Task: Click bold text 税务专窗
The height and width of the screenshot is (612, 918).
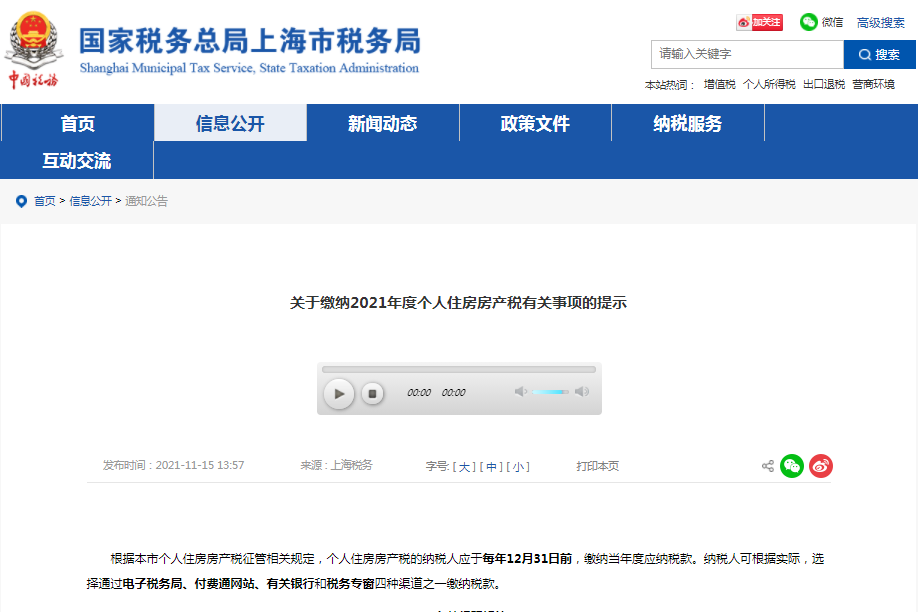Action: coord(350,584)
